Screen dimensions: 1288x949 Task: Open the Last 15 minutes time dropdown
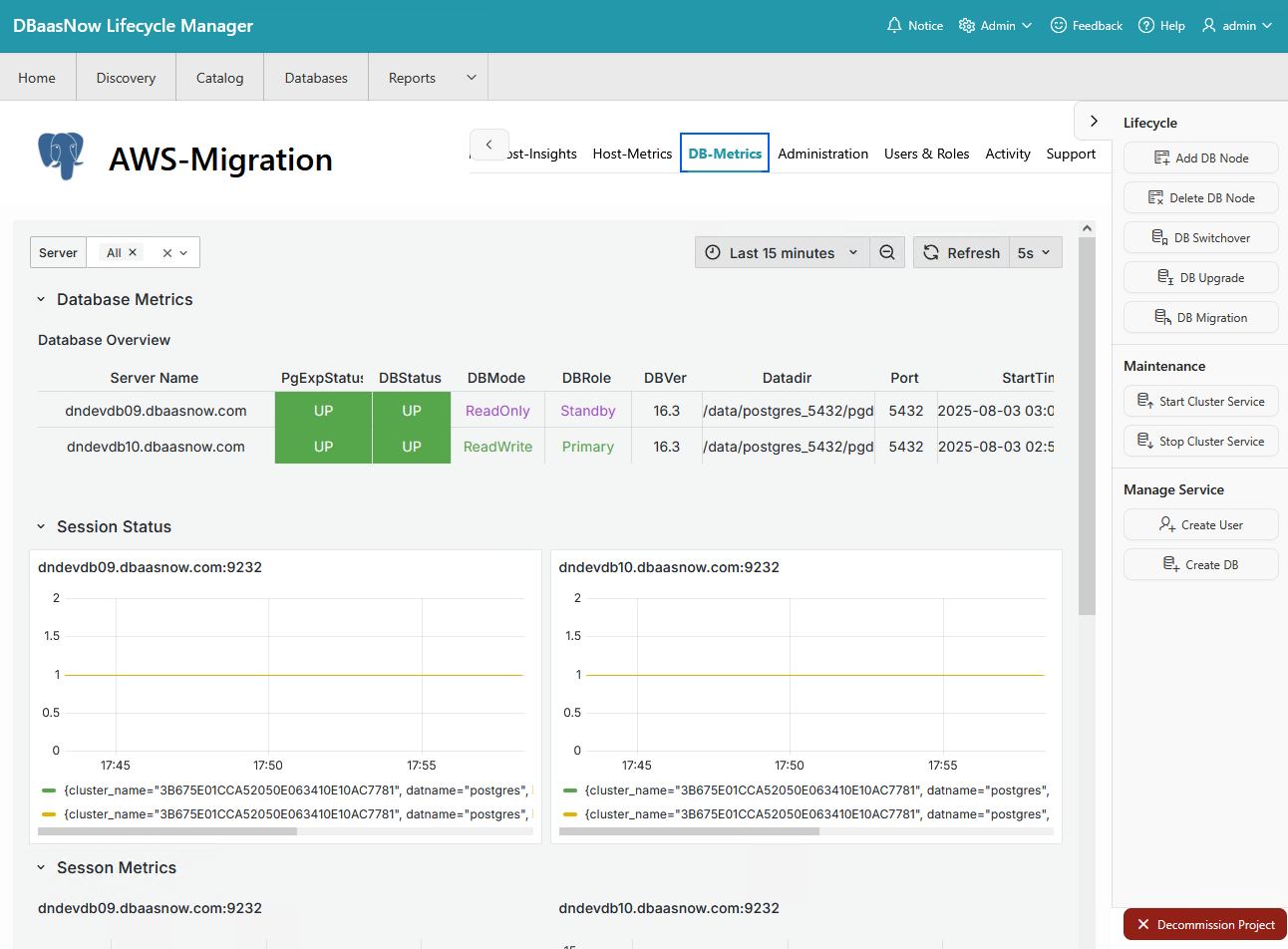[x=782, y=253]
